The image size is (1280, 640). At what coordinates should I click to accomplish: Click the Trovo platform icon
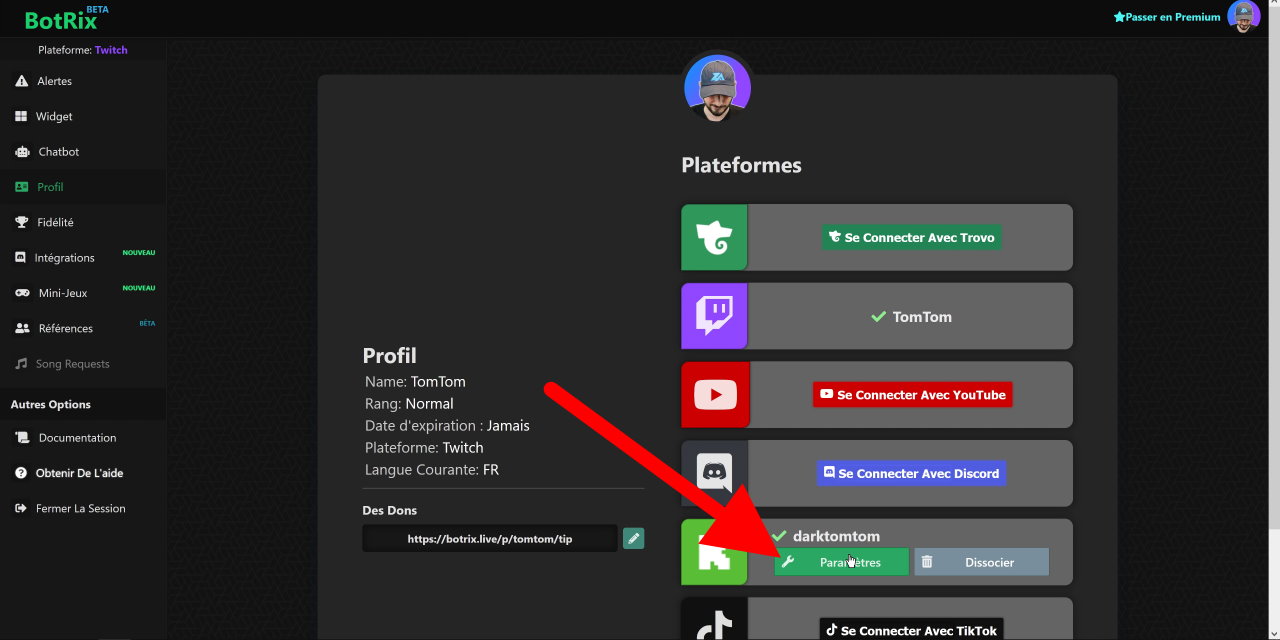pyautogui.click(x=713, y=237)
